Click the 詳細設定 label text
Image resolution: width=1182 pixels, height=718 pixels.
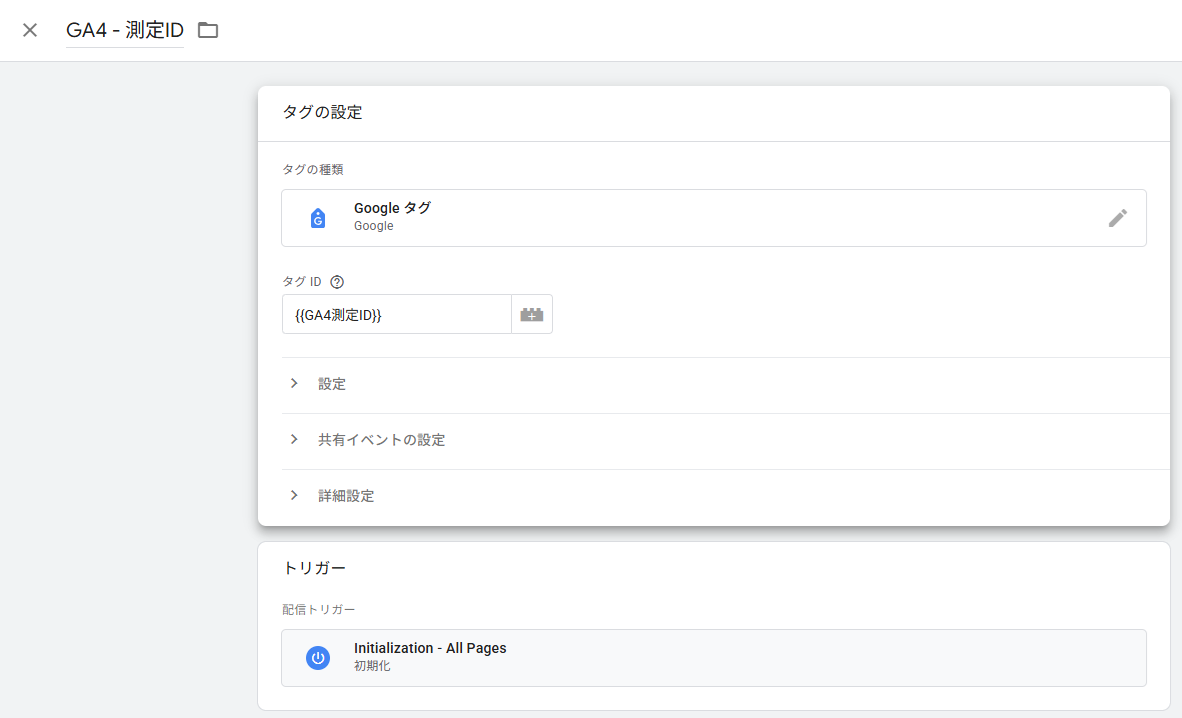[x=346, y=496]
